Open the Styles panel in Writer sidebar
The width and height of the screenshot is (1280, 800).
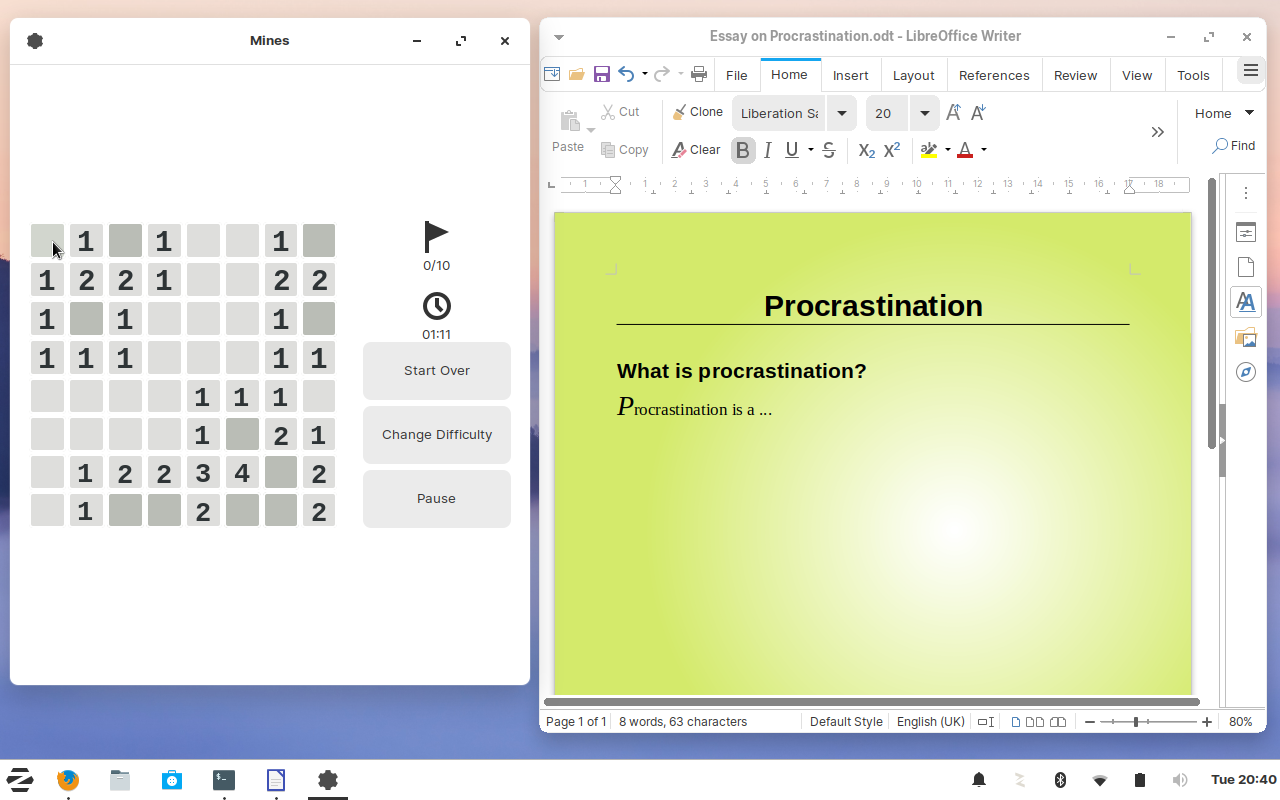point(1246,302)
